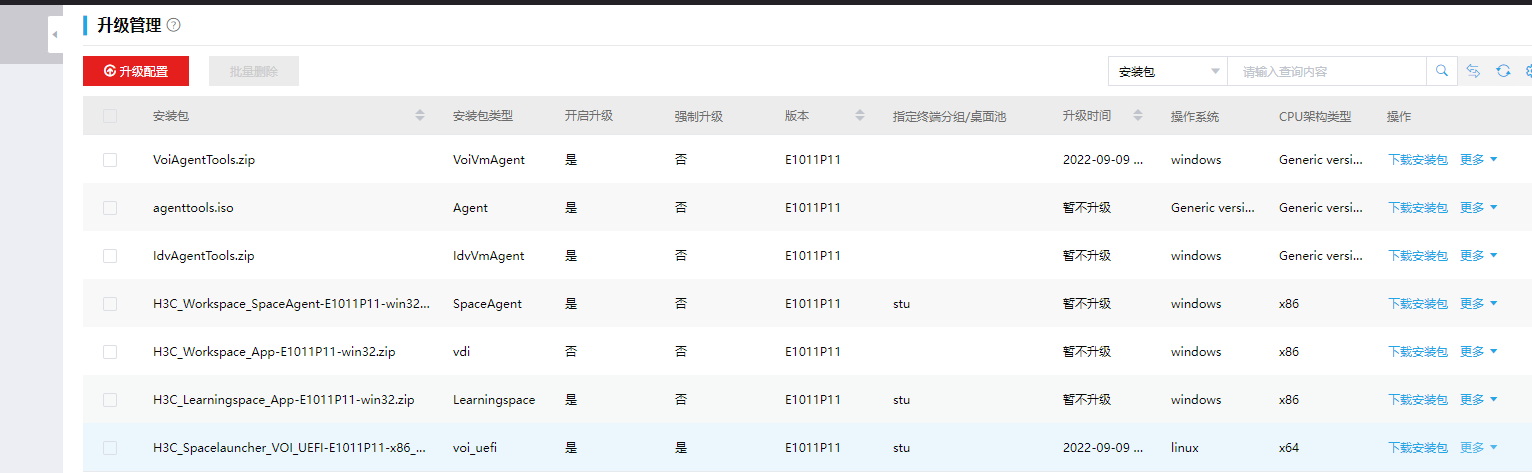The width and height of the screenshot is (1532, 473).
Task: Check the VoiAgentTools.zip row checkbox
Action: click(110, 160)
